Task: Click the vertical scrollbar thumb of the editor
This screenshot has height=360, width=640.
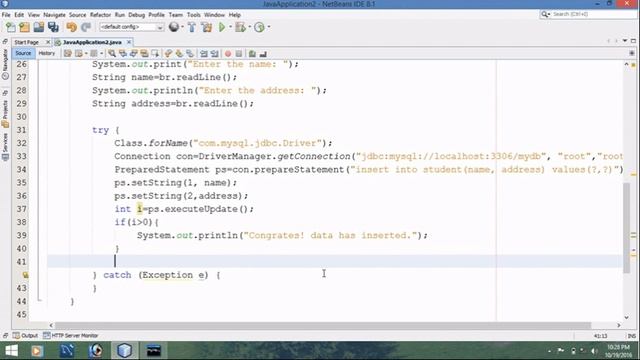Action: (x=627, y=228)
